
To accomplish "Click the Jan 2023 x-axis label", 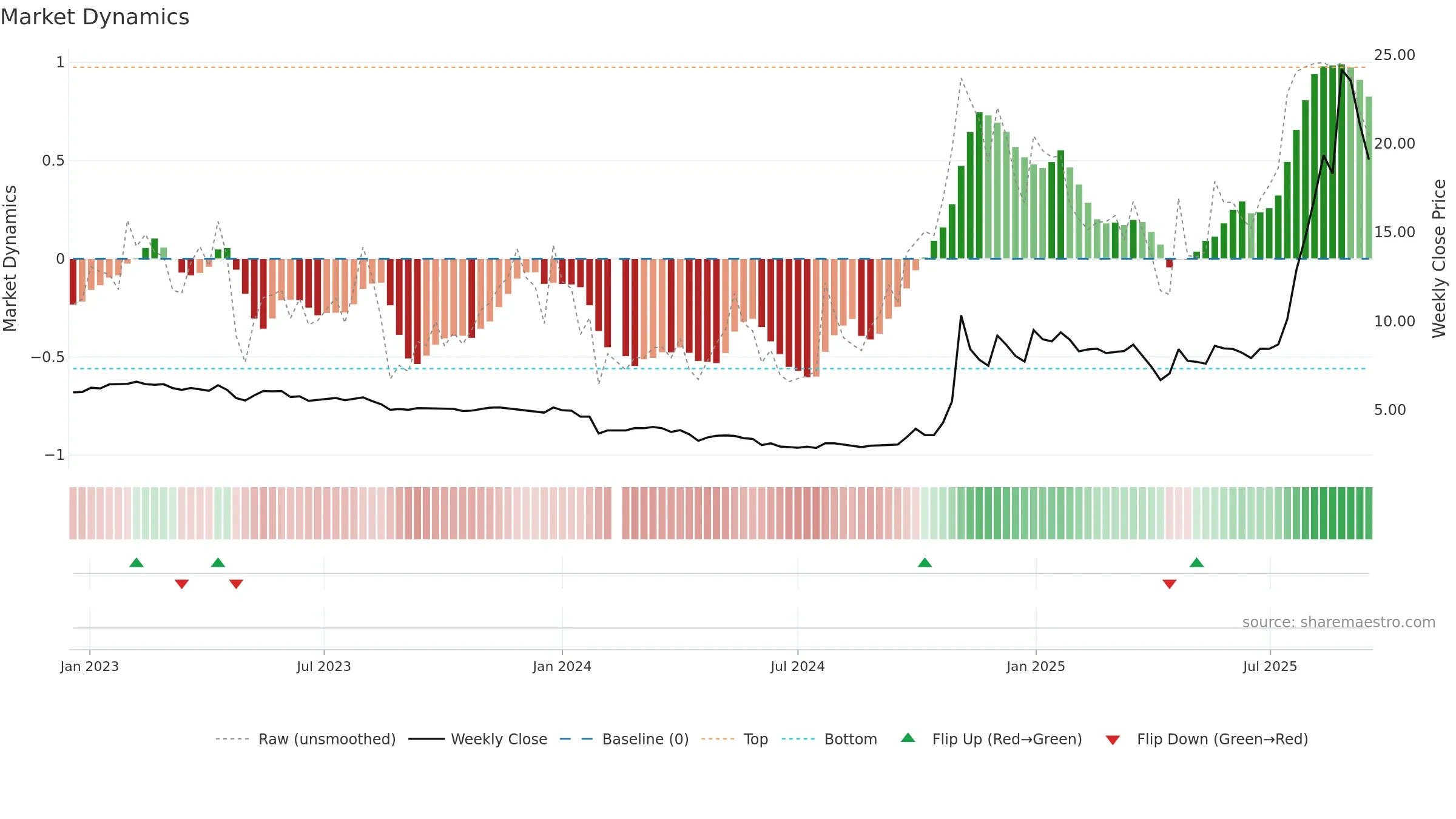I will (90, 666).
